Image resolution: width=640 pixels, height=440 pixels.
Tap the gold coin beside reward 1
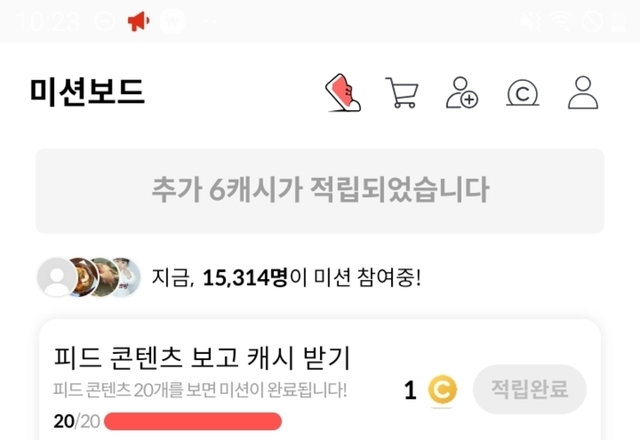coord(442,390)
